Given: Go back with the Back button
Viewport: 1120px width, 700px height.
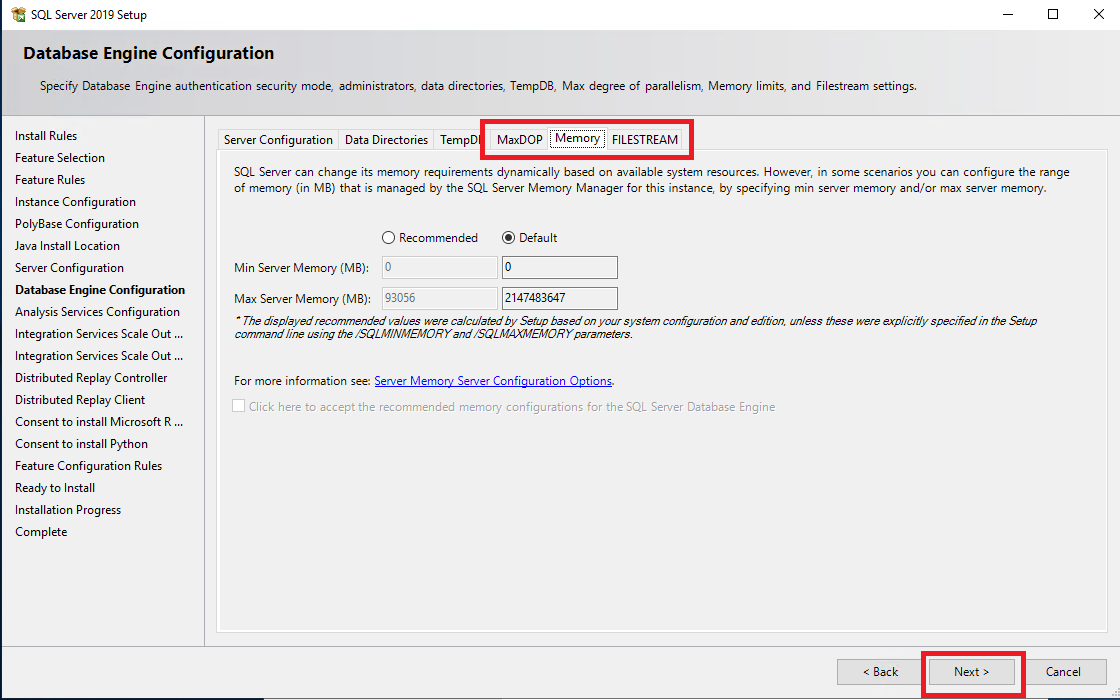Looking at the screenshot, I should [x=880, y=671].
